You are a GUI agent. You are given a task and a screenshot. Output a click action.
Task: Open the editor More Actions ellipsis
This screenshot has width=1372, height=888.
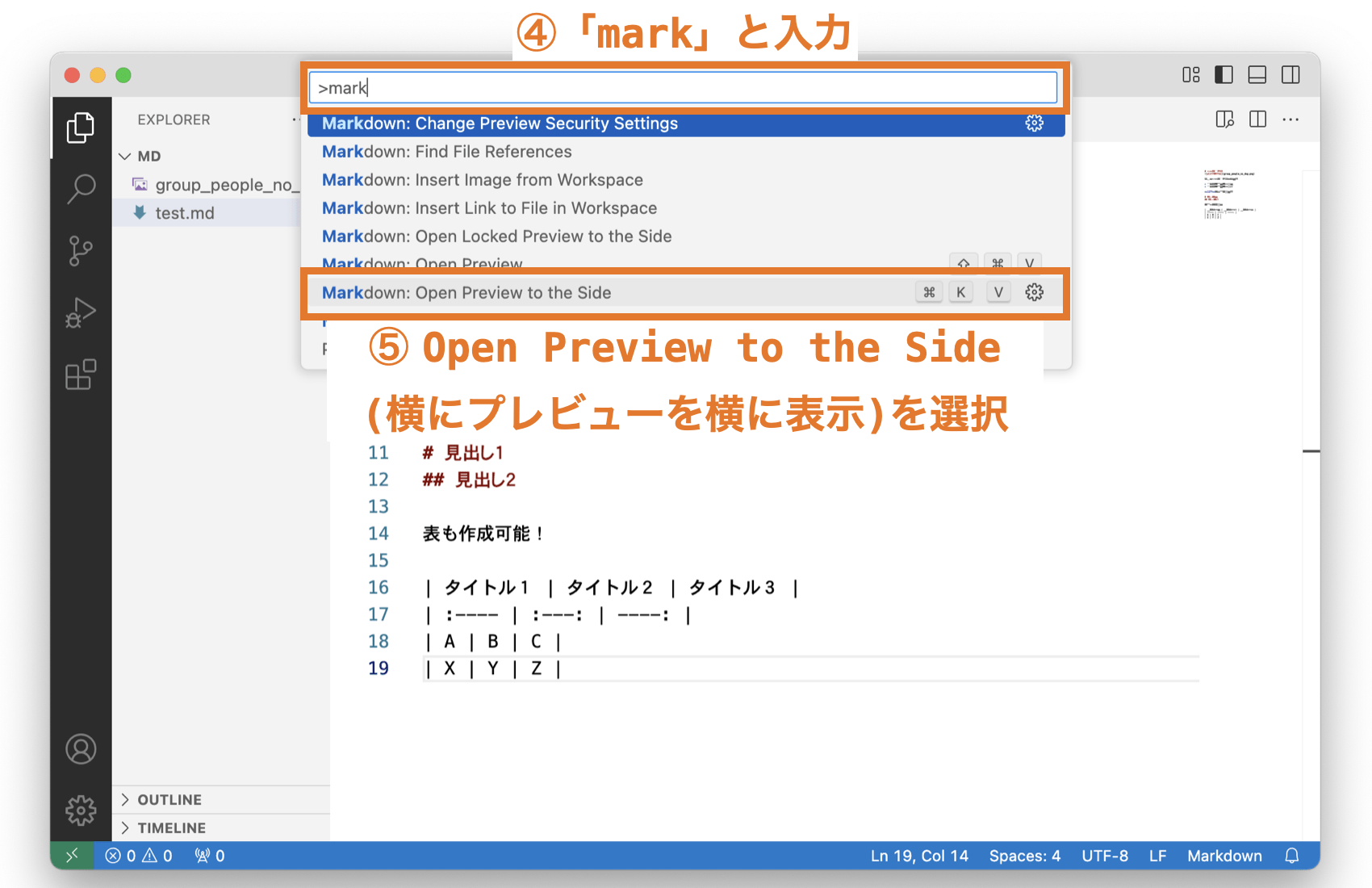[x=1290, y=119]
